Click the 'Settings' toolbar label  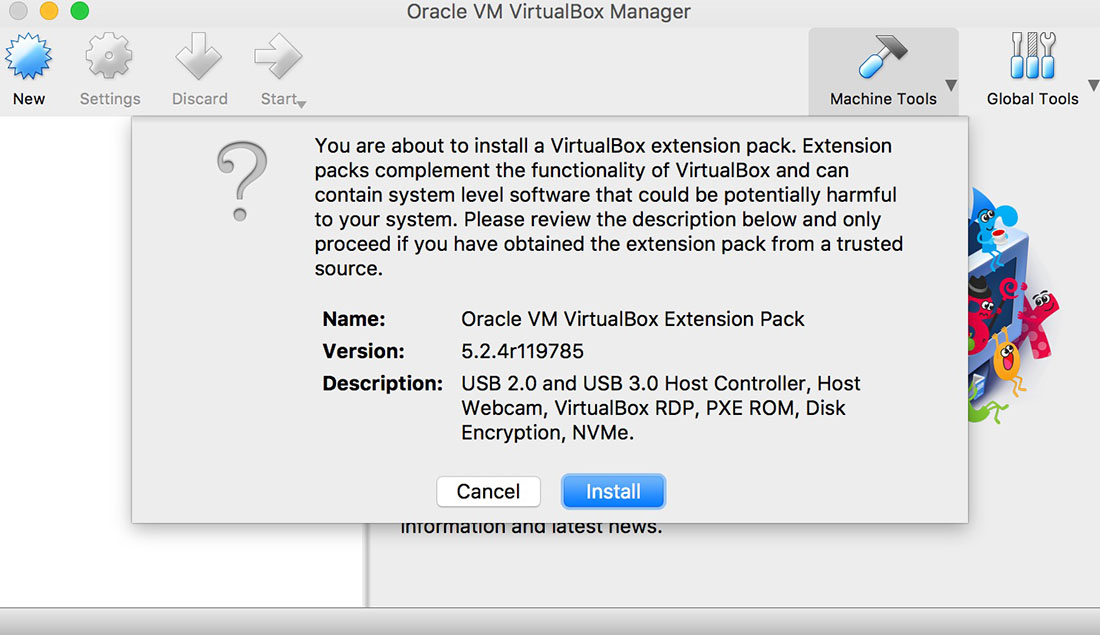pyautogui.click(x=110, y=99)
